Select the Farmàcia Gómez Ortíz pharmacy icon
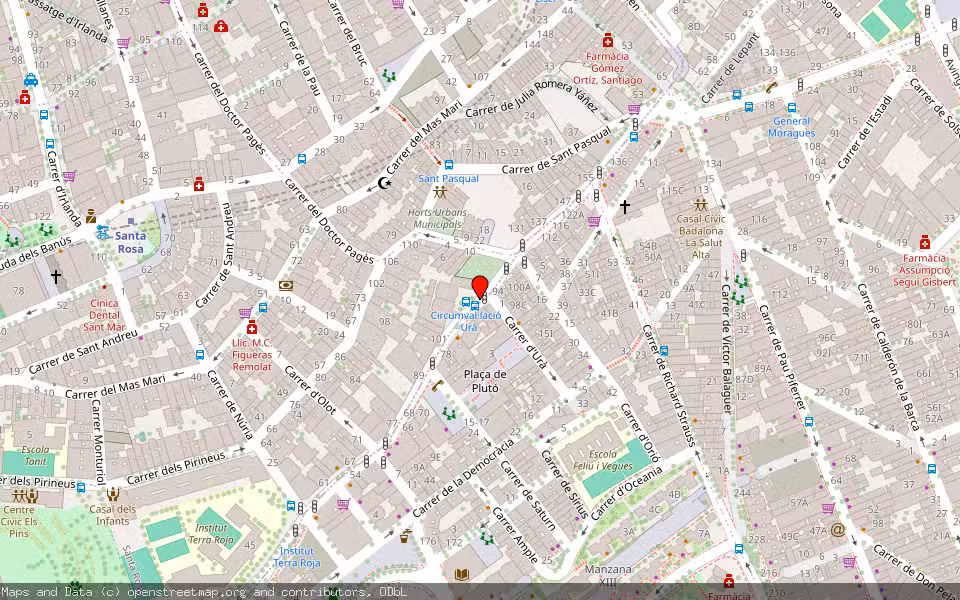Image resolution: width=960 pixels, height=600 pixels. coord(608,40)
